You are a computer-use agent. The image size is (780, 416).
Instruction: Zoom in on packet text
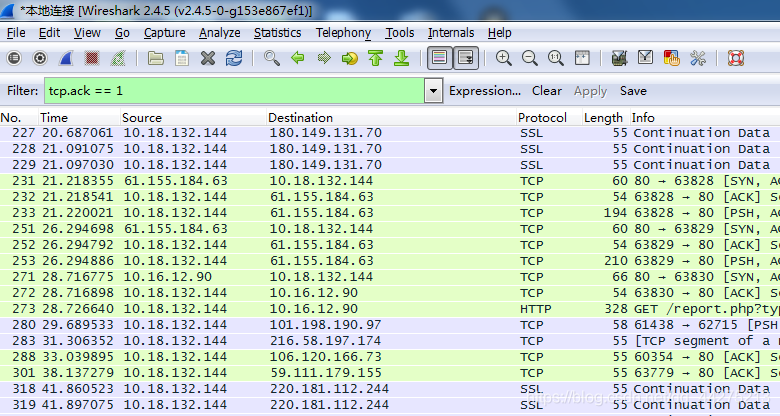pyautogui.click(x=503, y=58)
